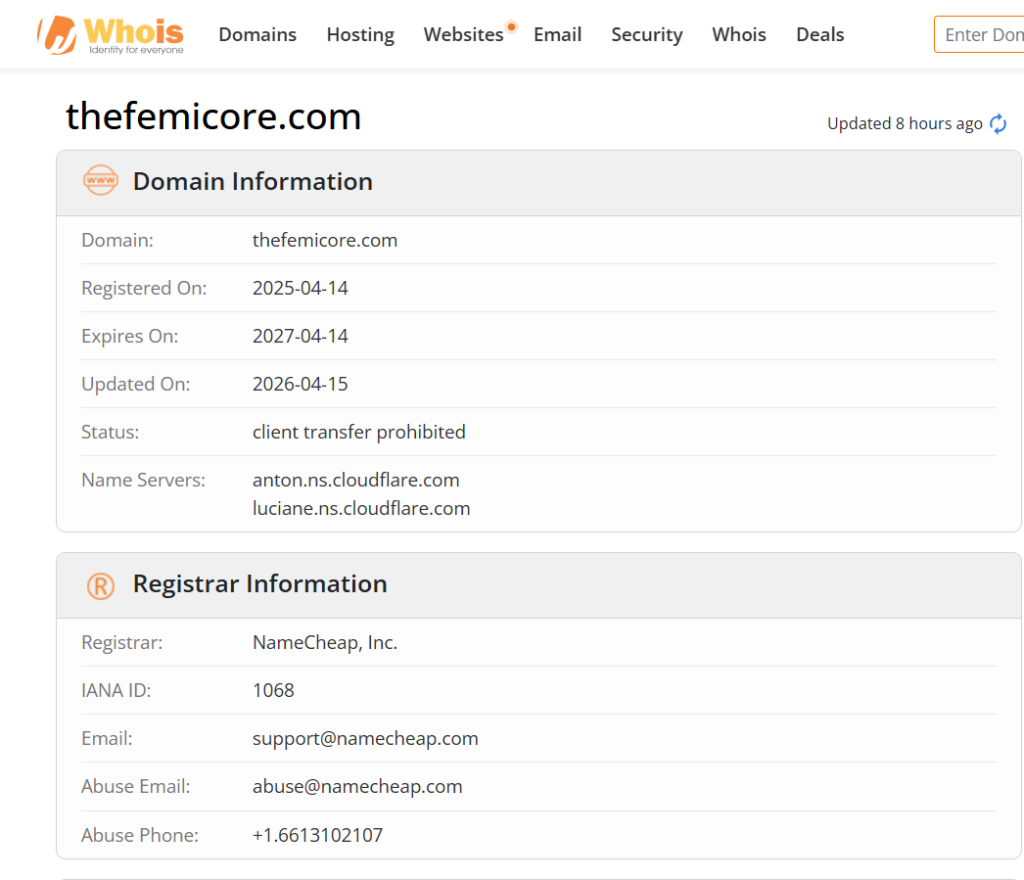Click the thefemicore.com page heading
Image resolution: width=1024 pixels, height=880 pixels.
[x=214, y=117]
